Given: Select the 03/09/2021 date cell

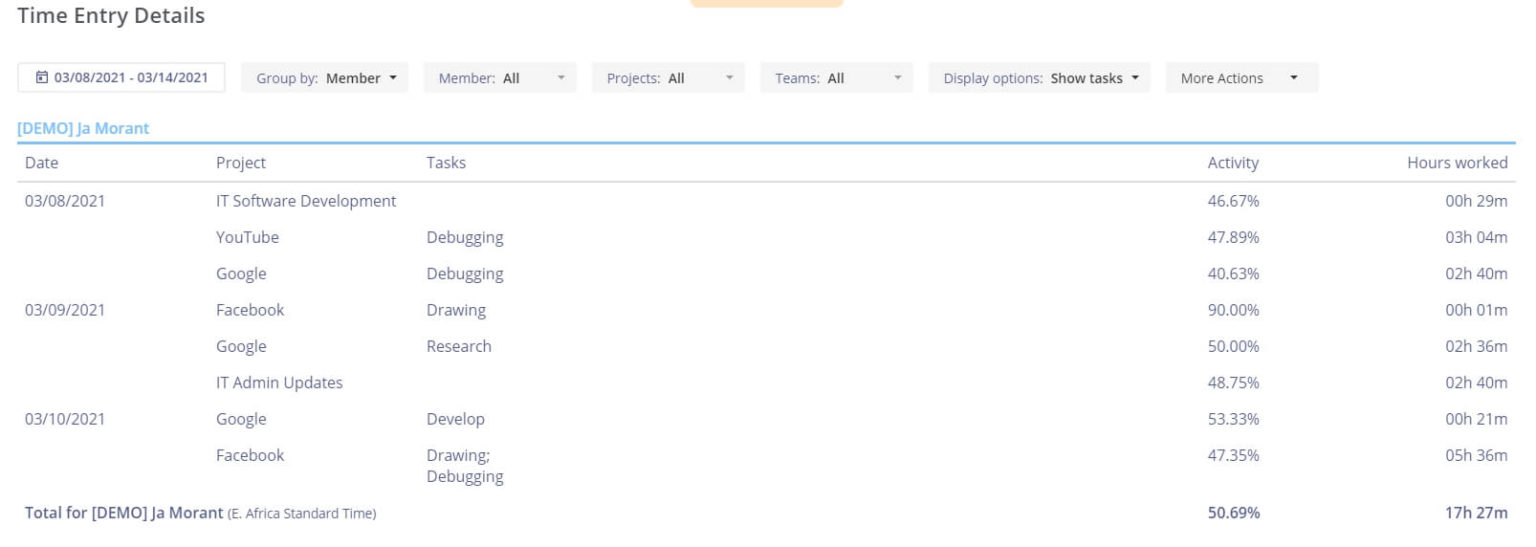Looking at the screenshot, I should point(65,310).
